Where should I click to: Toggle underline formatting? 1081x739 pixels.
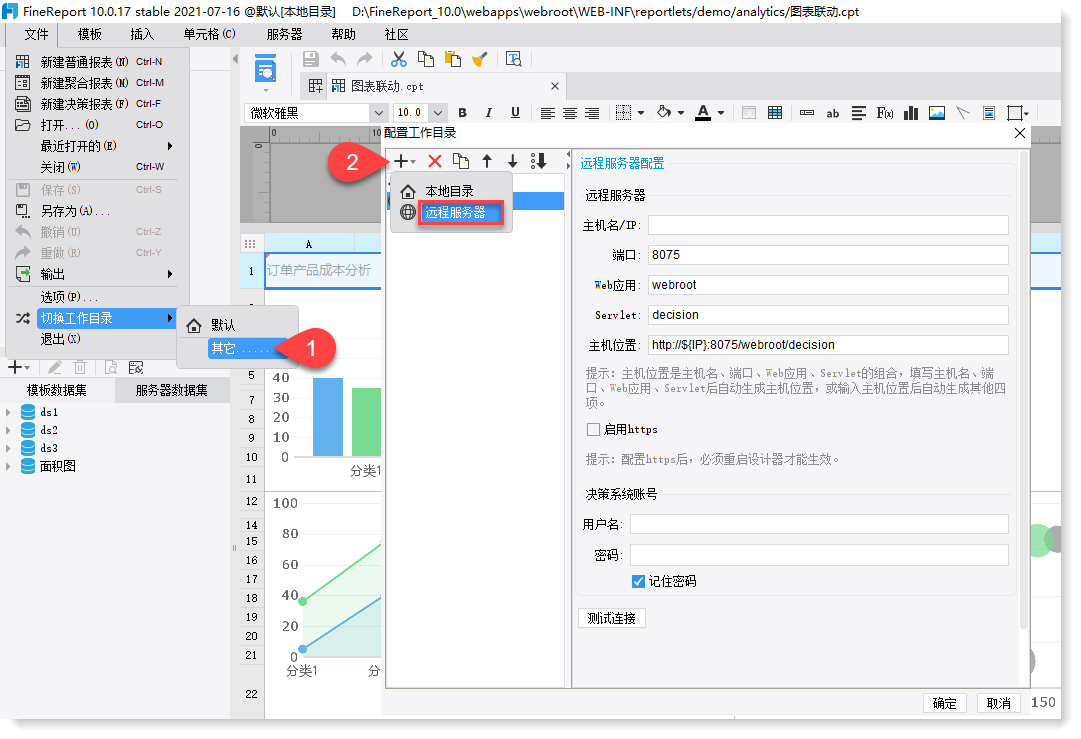coord(515,112)
